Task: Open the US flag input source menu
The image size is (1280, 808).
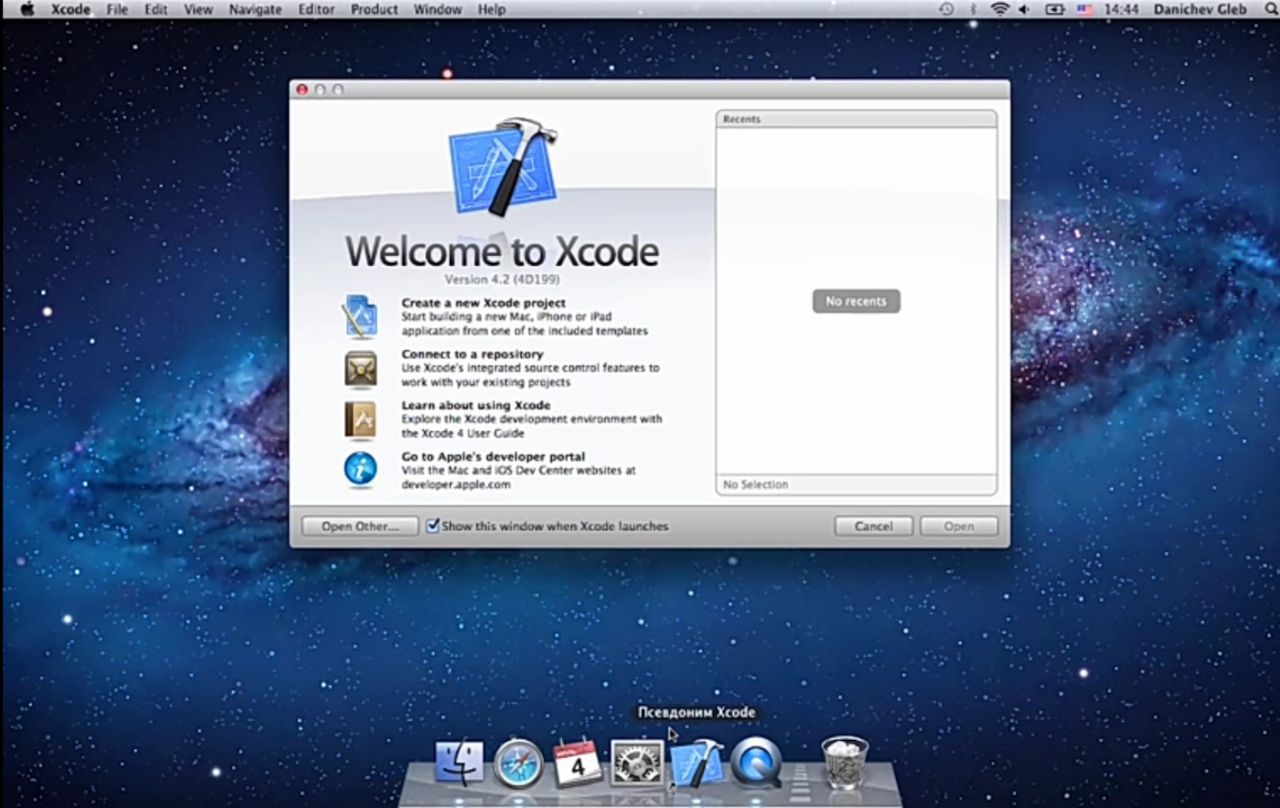Action: point(1085,9)
